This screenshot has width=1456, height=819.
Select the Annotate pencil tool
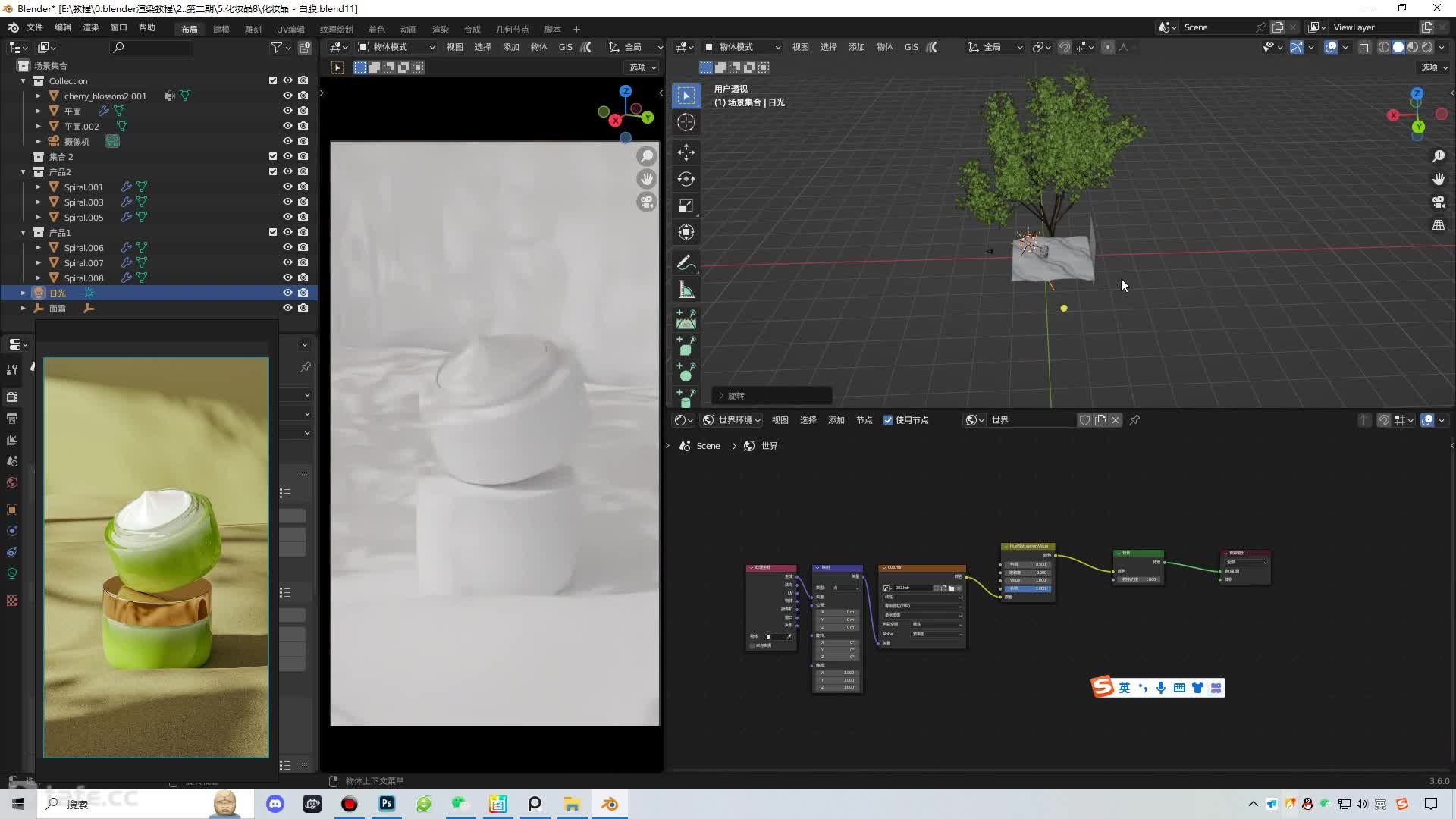[x=686, y=262]
